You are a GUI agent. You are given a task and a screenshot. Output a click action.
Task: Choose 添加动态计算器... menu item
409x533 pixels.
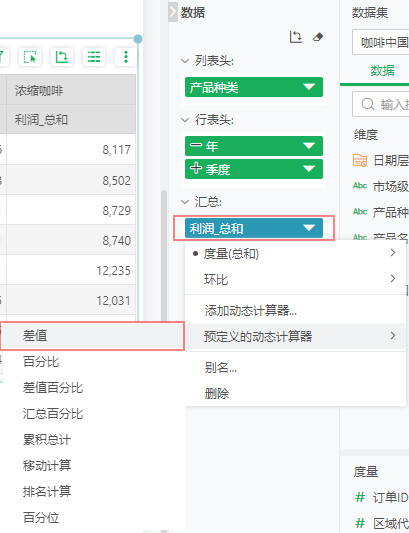[295, 310]
